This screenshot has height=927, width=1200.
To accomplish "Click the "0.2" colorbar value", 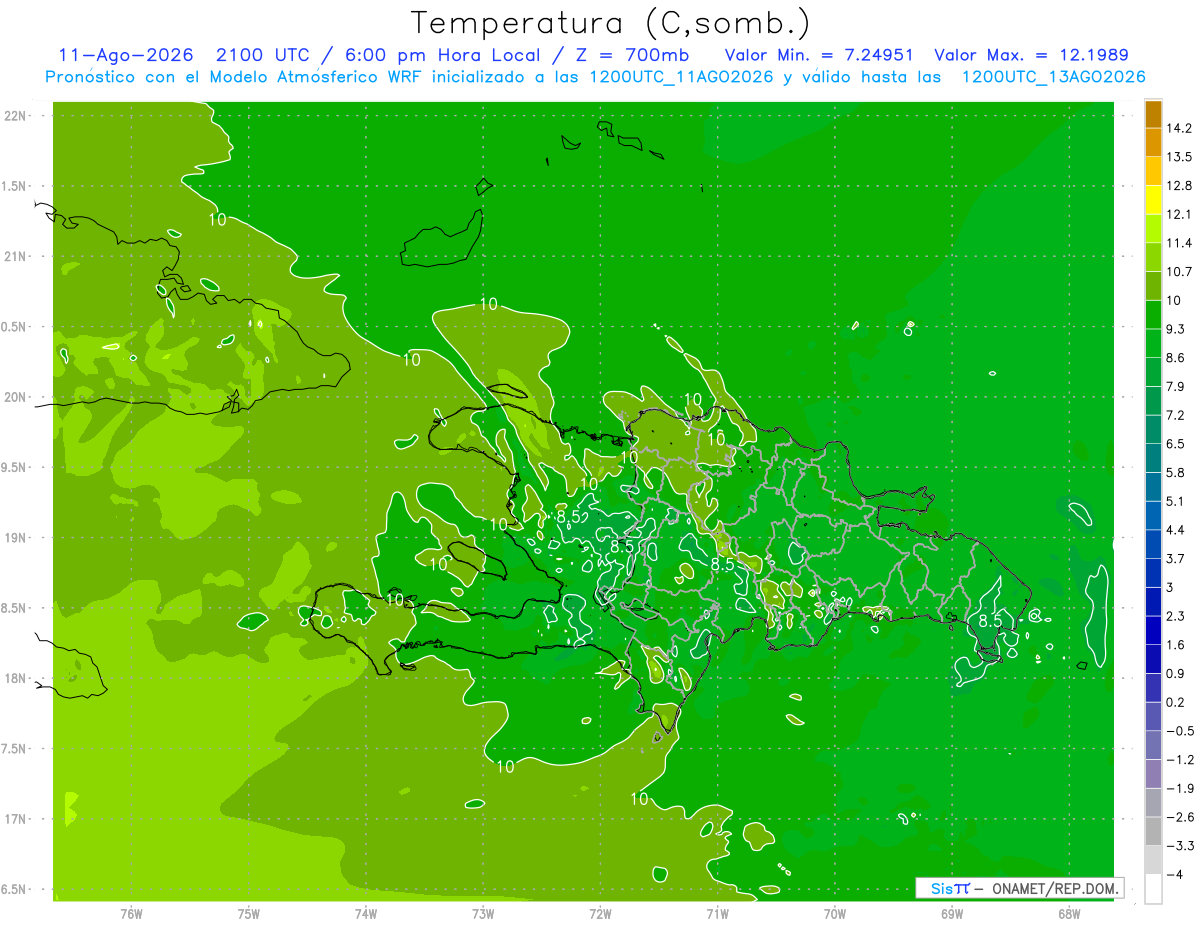I will [x=1176, y=702].
